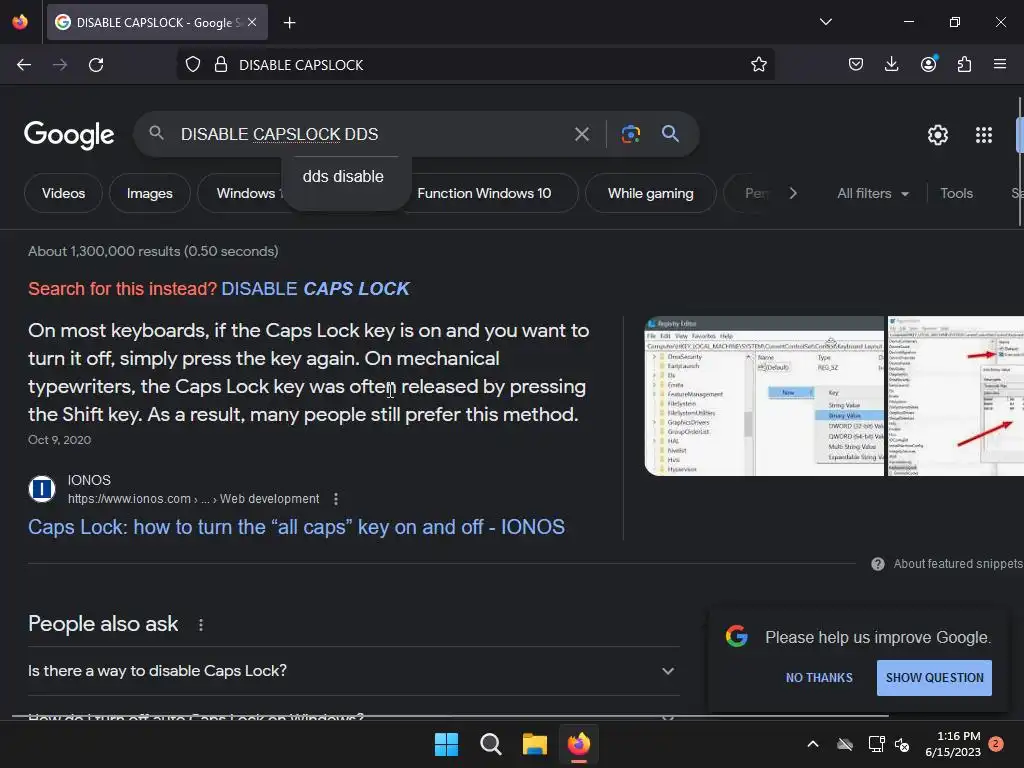
Task: Show site security lock info
Action: [221, 65]
